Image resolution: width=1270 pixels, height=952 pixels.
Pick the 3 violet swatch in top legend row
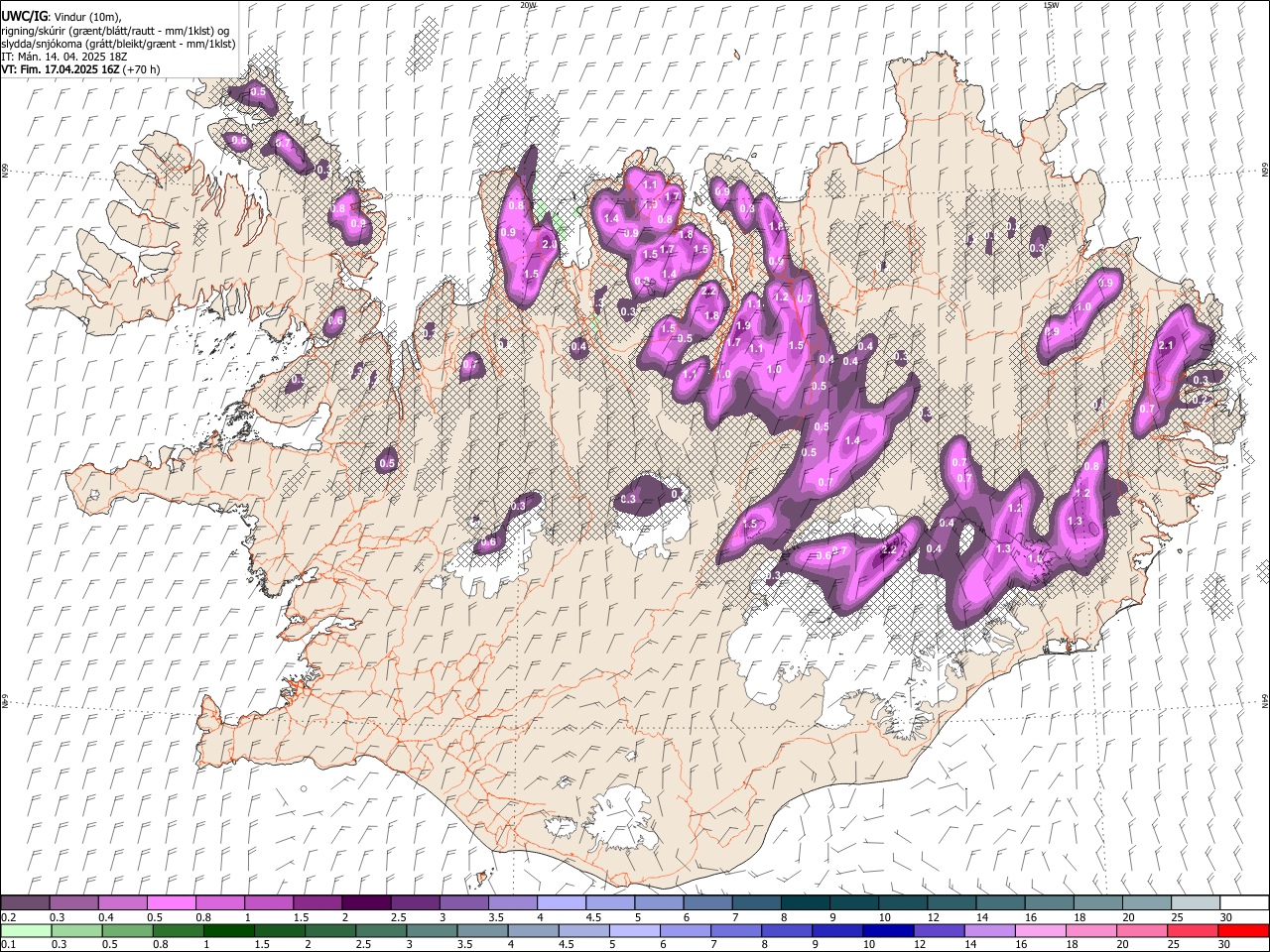pos(464,903)
